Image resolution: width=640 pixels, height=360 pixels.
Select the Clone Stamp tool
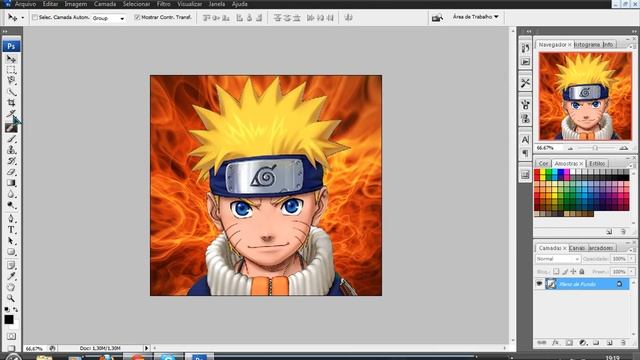click(x=11, y=150)
